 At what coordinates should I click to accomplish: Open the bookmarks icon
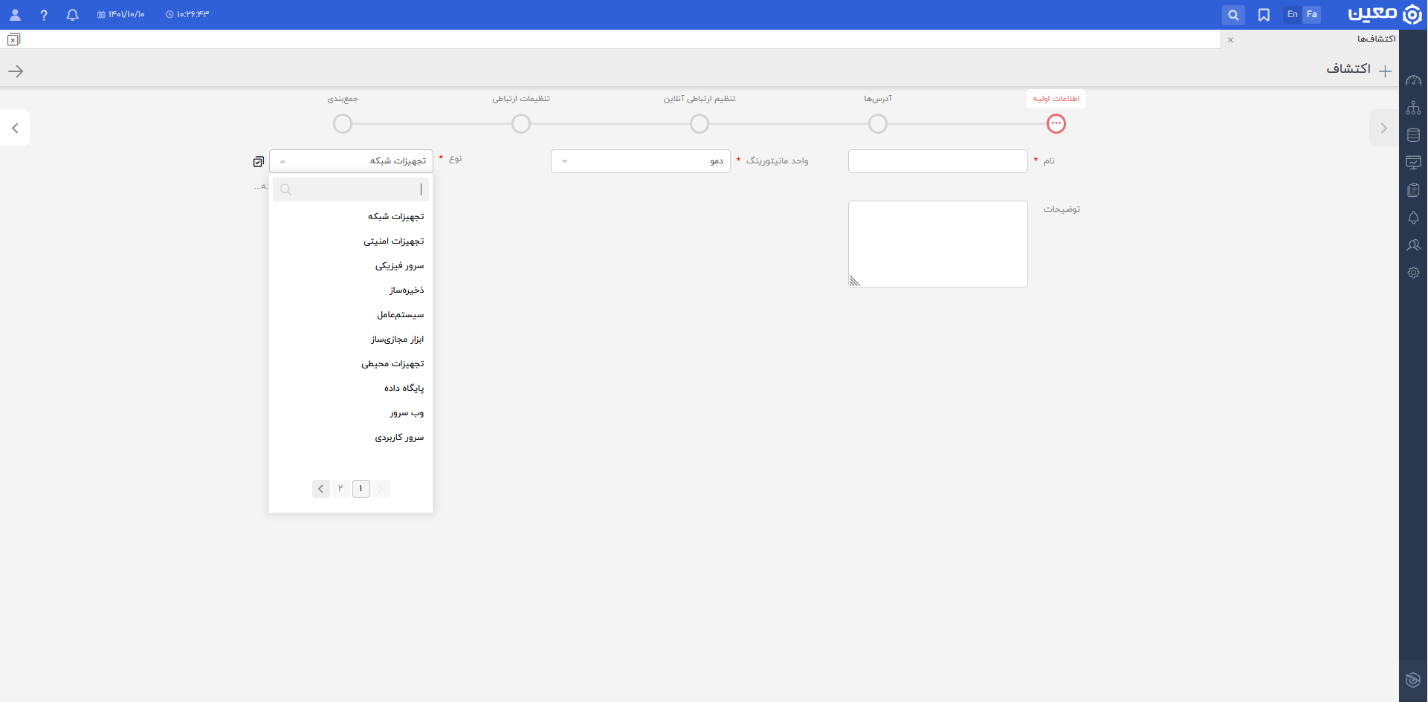click(1264, 15)
